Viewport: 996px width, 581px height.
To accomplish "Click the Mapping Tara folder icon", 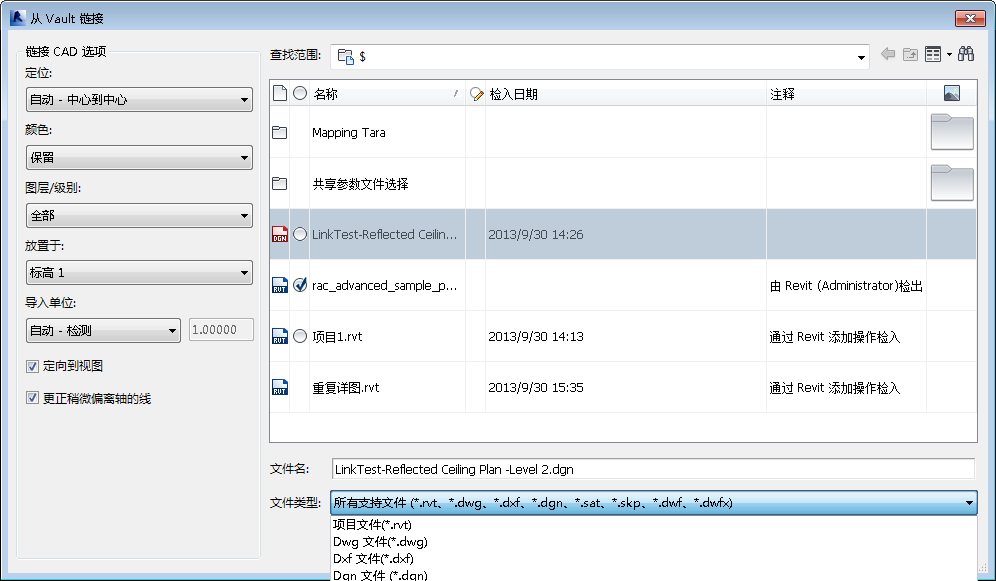I will (x=279, y=132).
